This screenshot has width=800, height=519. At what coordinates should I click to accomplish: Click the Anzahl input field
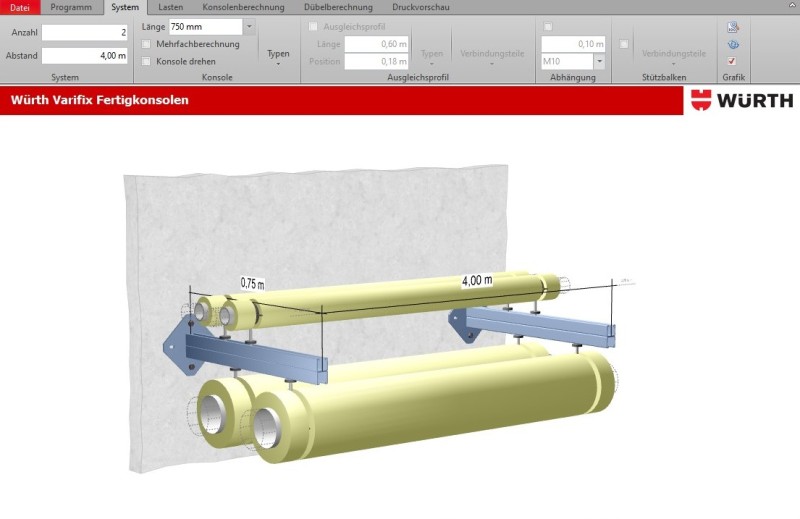84,33
